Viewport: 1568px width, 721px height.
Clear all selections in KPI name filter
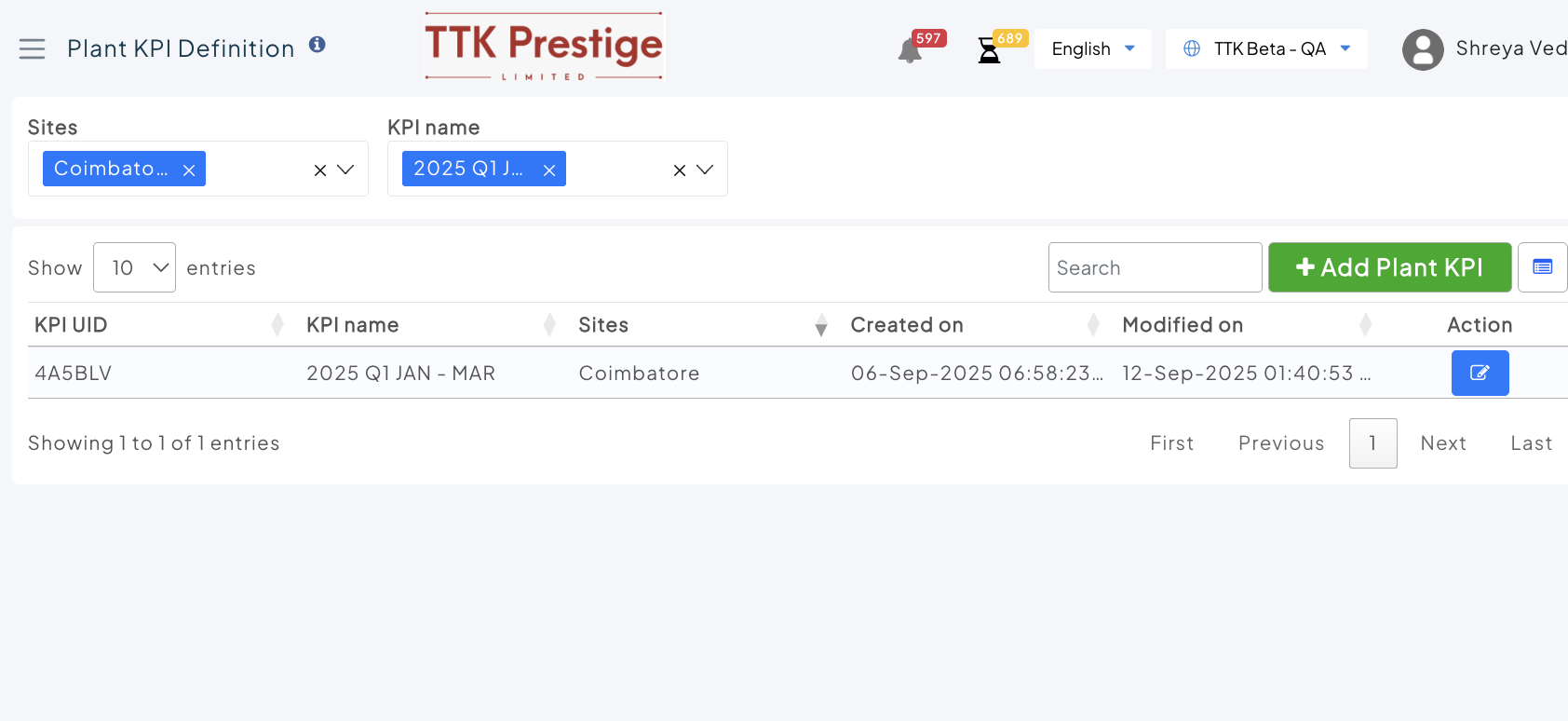pyautogui.click(x=680, y=170)
